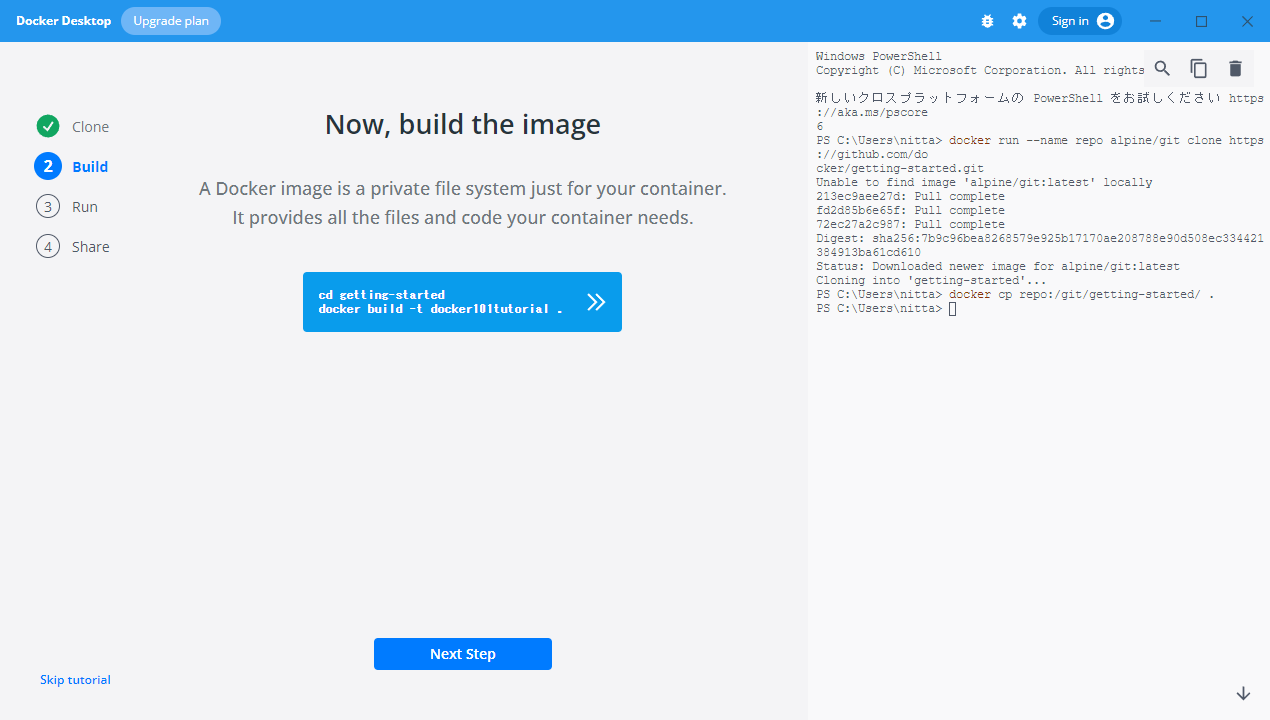Select step 2 Build circle
The height and width of the screenshot is (720, 1270).
tap(48, 166)
